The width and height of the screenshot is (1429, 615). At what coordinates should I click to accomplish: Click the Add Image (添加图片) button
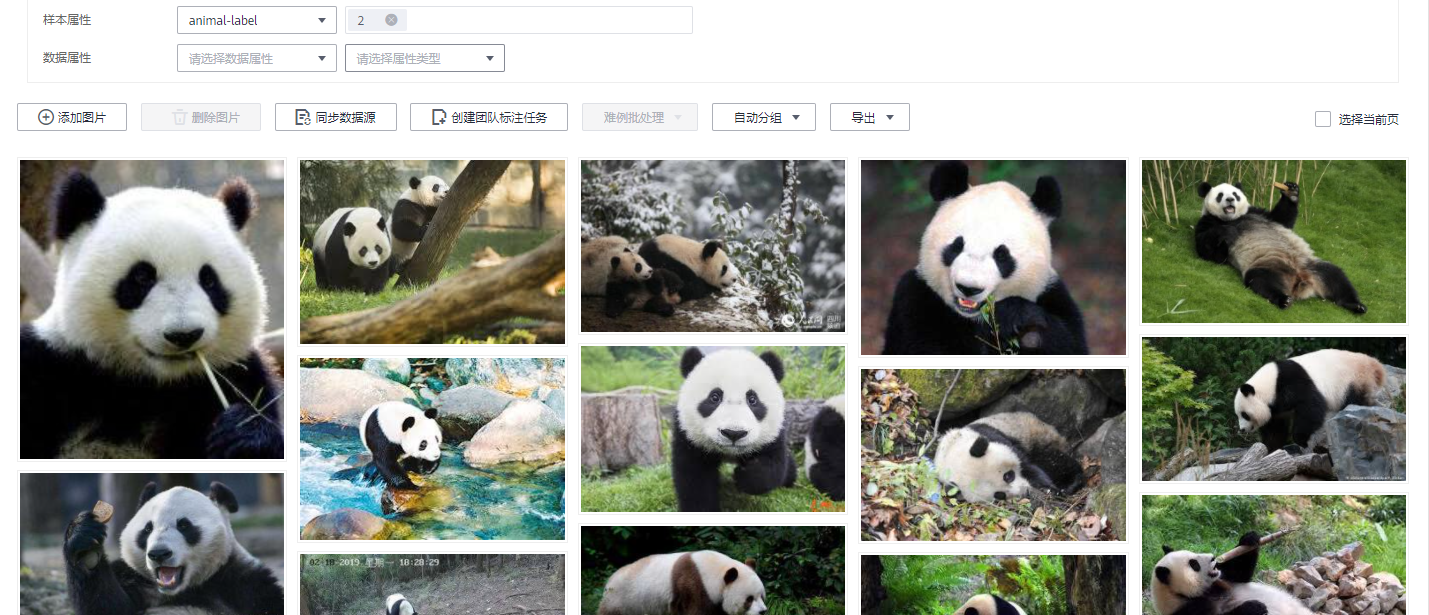(x=72, y=117)
